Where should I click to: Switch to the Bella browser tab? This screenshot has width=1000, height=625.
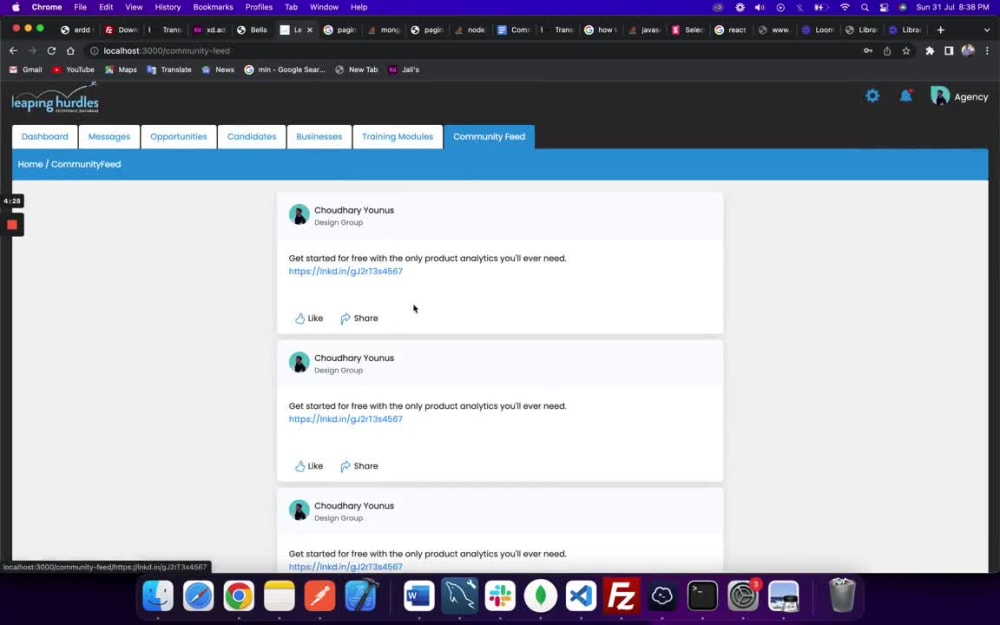click(252, 30)
